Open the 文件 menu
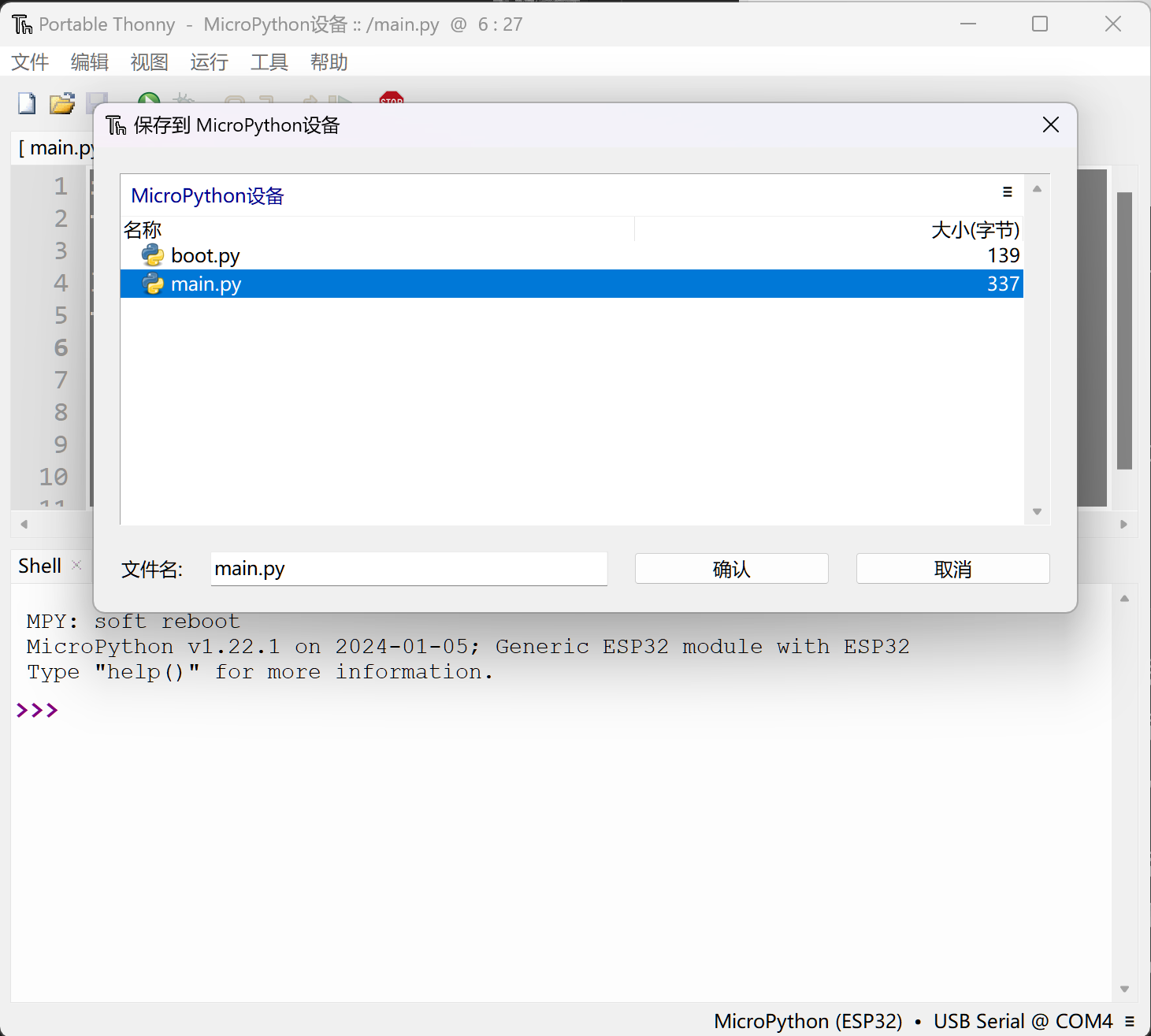Viewport: 1151px width, 1036px height. [30, 62]
